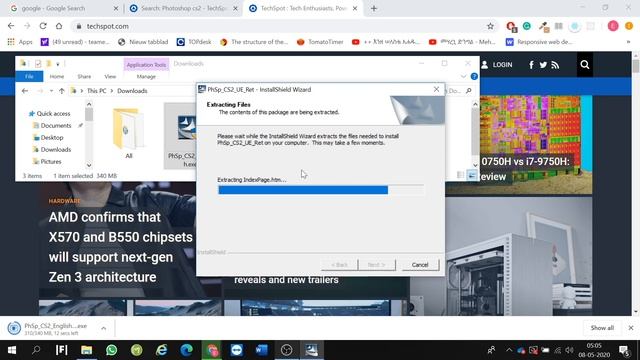
Task: Open download options chevron for PhSp_CS2
Action: (x=104, y=328)
